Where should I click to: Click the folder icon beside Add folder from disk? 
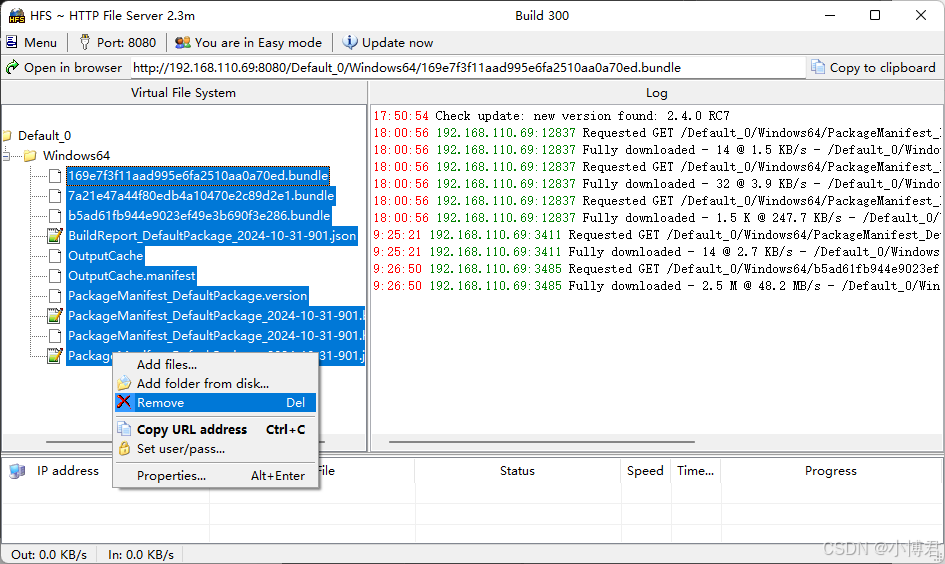coord(124,383)
